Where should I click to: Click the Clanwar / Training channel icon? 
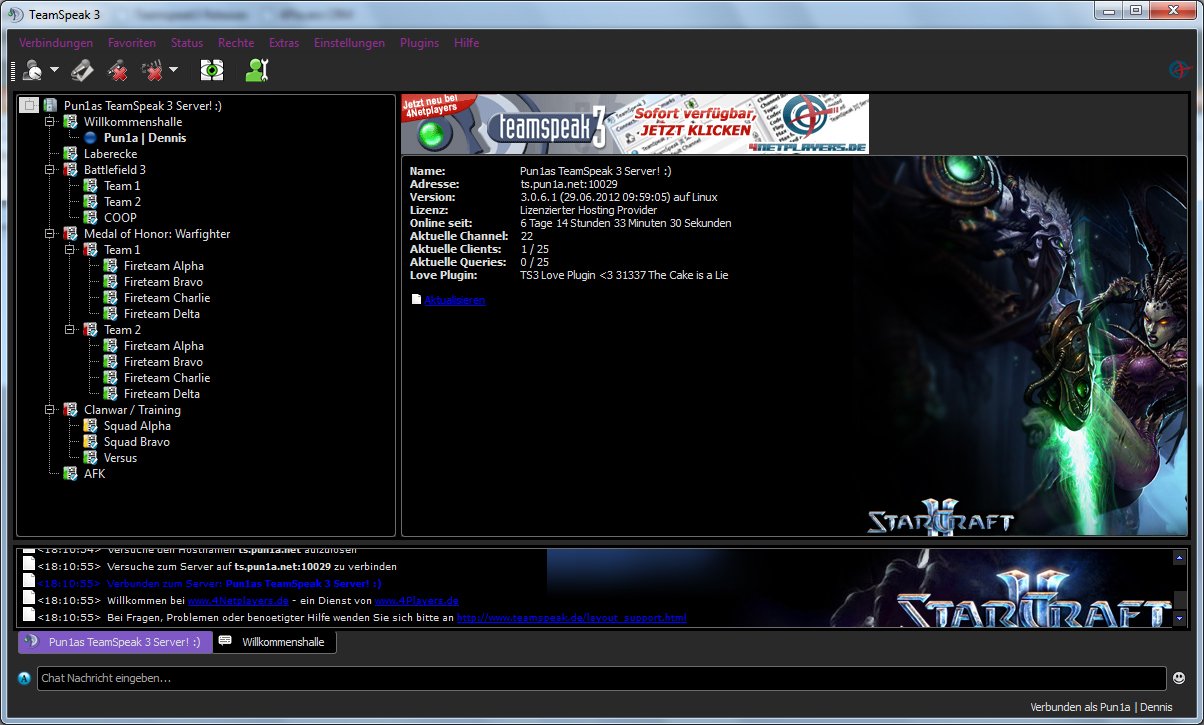pos(70,409)
